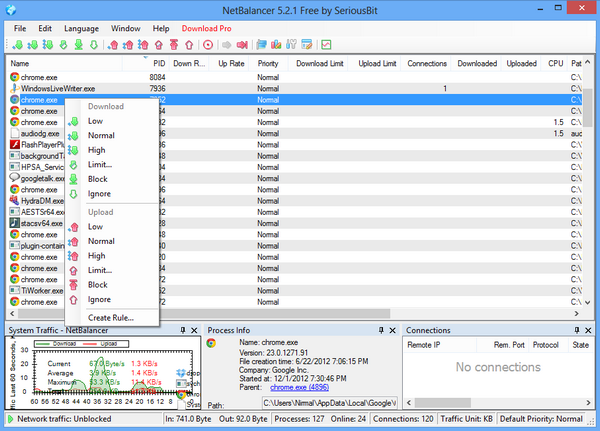
Task: Open the Edit menu
Action: 45,28
